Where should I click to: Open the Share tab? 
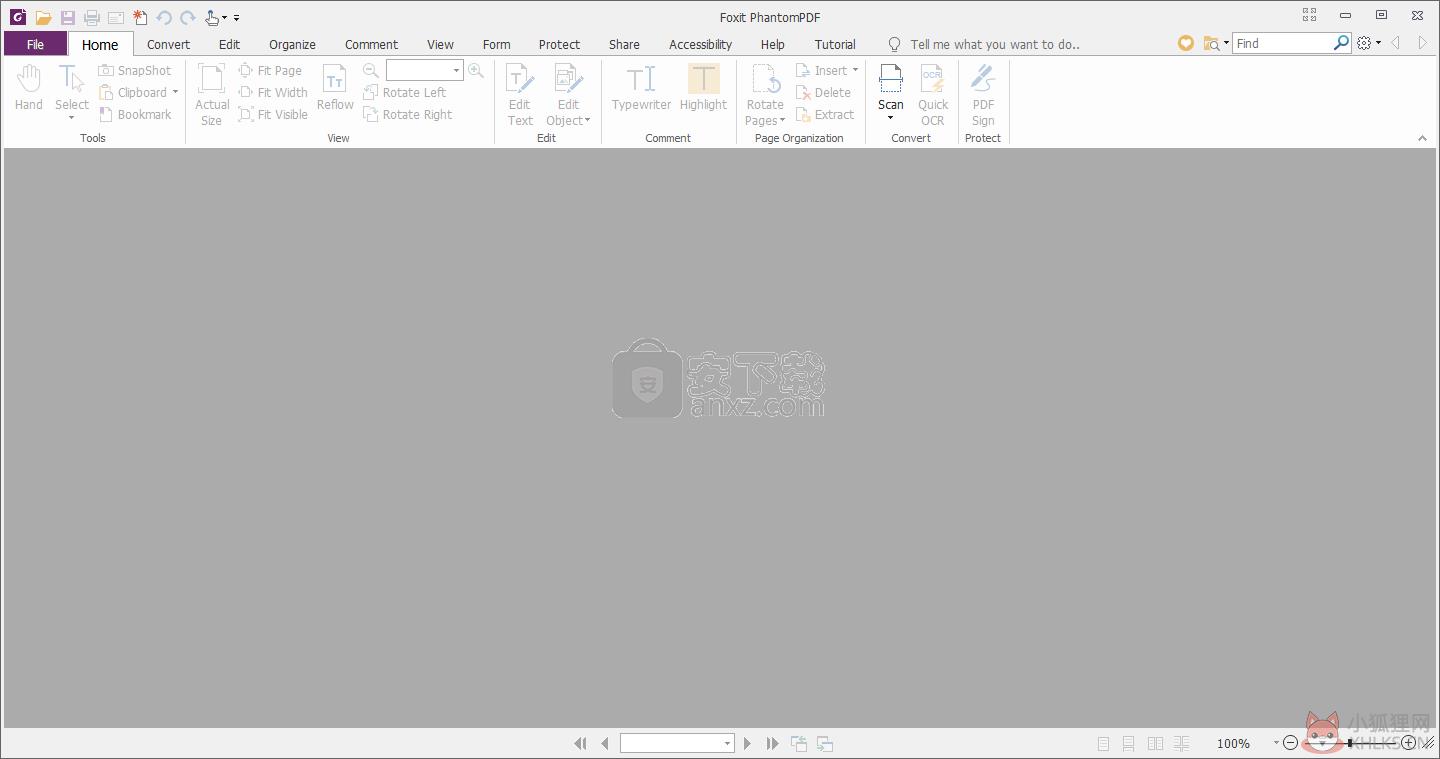624,44
